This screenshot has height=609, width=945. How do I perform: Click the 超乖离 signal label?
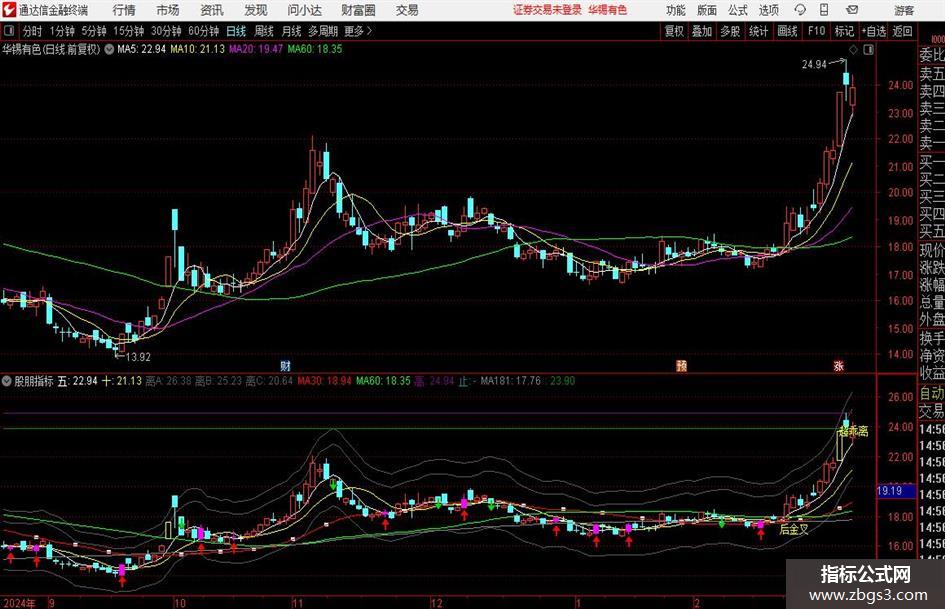853,431
